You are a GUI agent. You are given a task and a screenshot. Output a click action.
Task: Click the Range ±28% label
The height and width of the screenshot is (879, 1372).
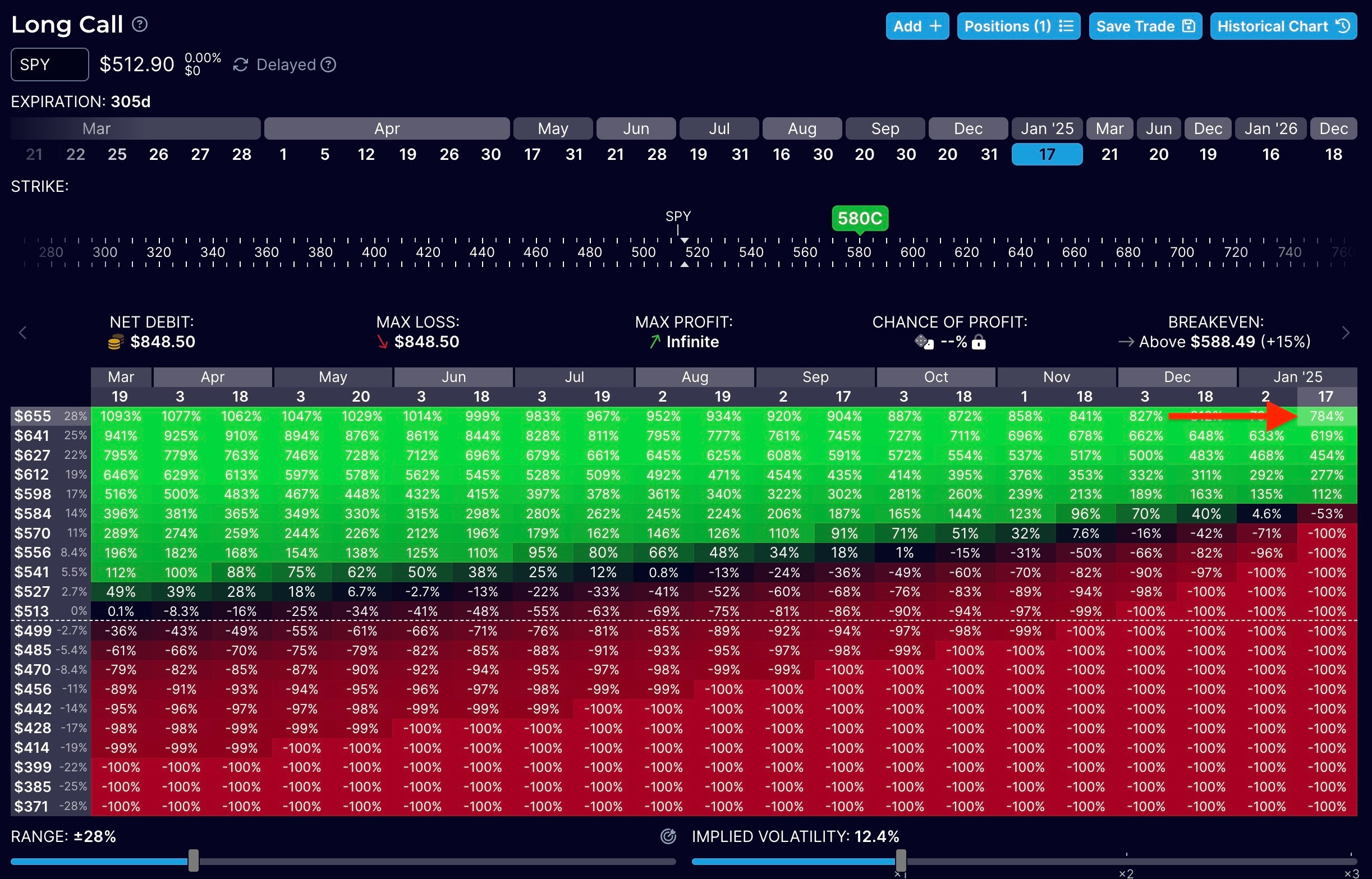(x=63, y=836)
